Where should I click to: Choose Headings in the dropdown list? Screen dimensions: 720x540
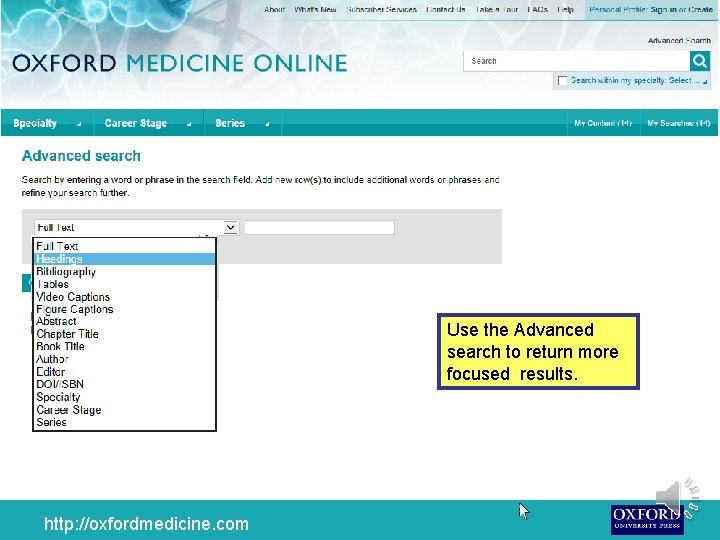124,259
